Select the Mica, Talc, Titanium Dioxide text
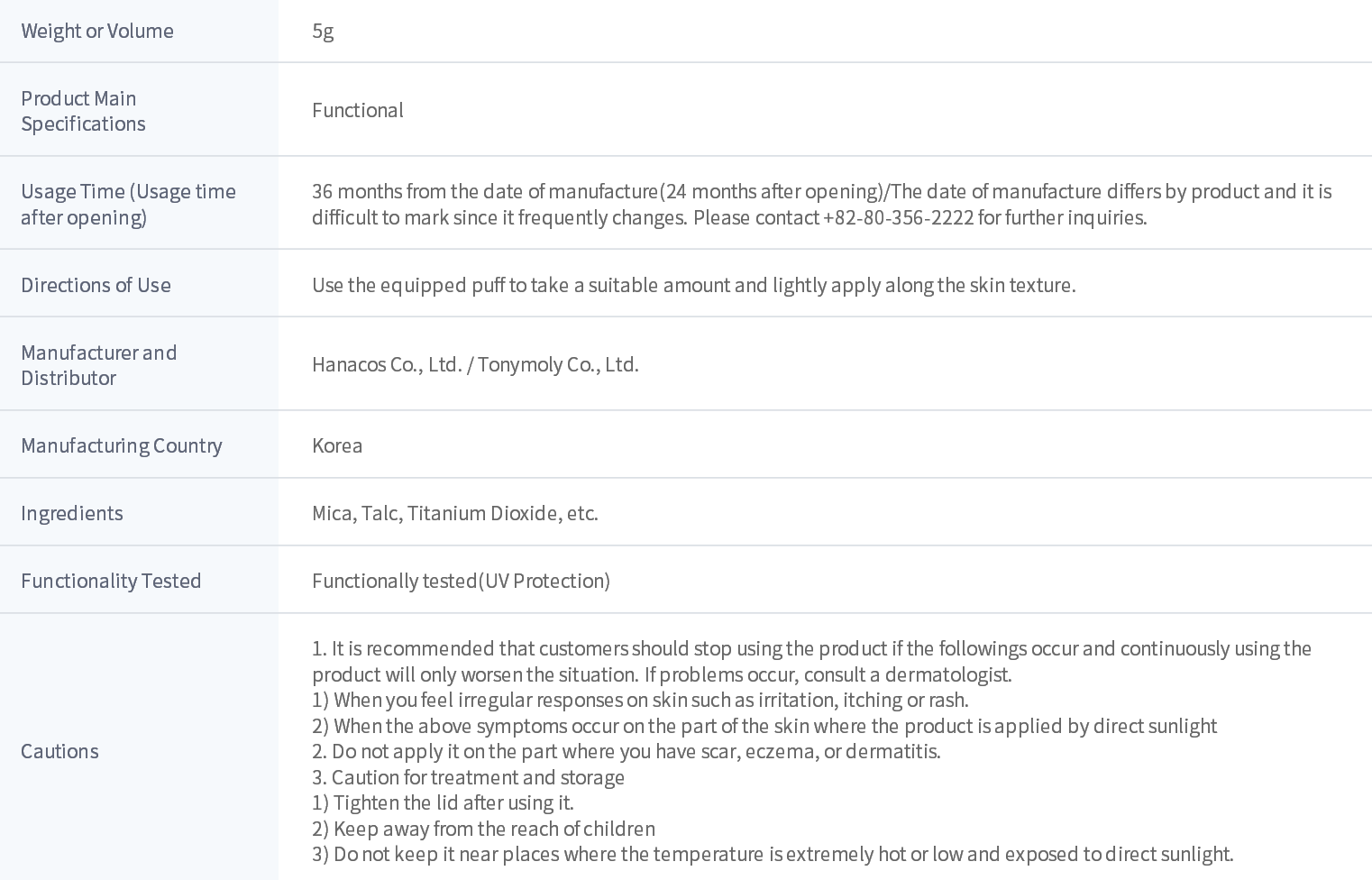 pyautogui.click(x=454, y=513)
